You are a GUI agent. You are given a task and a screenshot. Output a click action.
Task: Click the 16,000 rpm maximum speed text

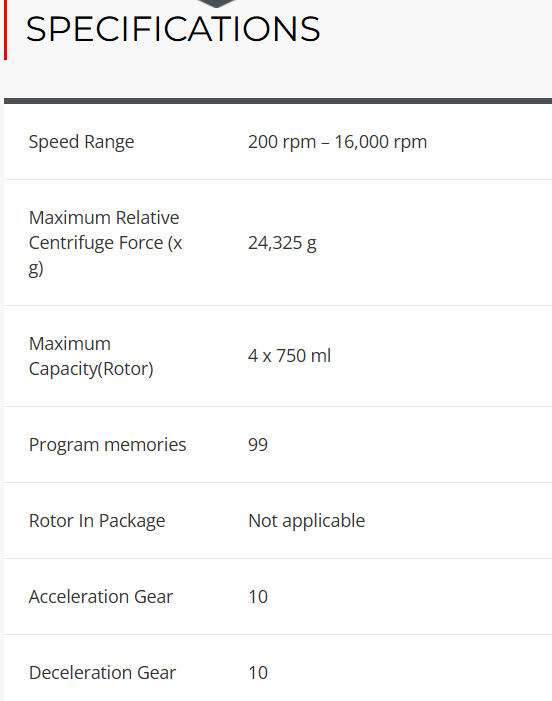pos(381,142)
